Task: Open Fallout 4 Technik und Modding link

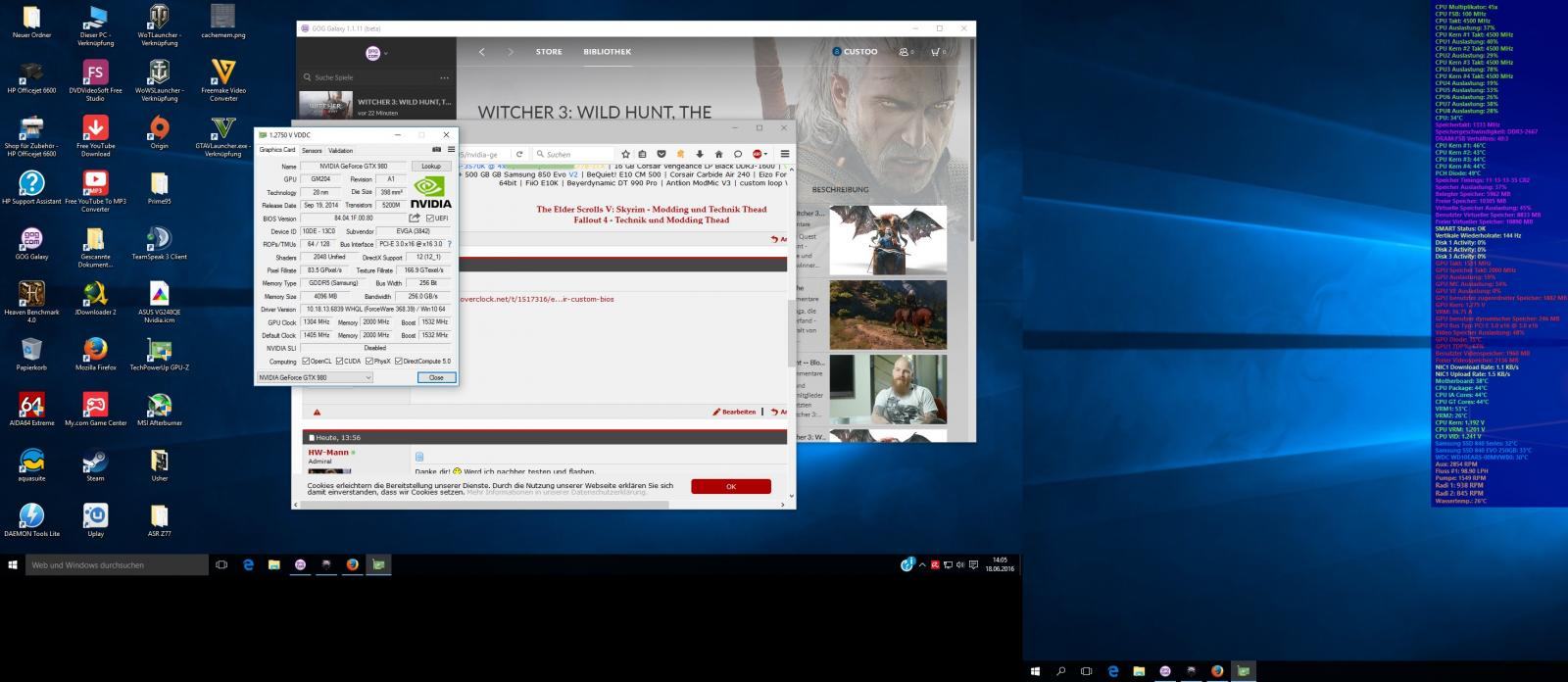Action: click(x=652, y=219)
